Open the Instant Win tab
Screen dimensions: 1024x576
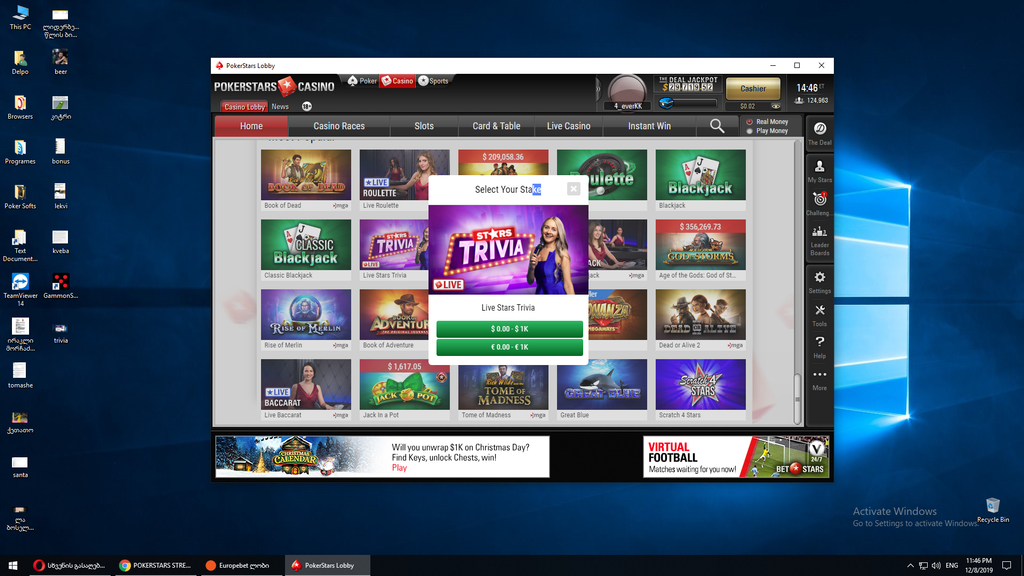click(649, 126)
